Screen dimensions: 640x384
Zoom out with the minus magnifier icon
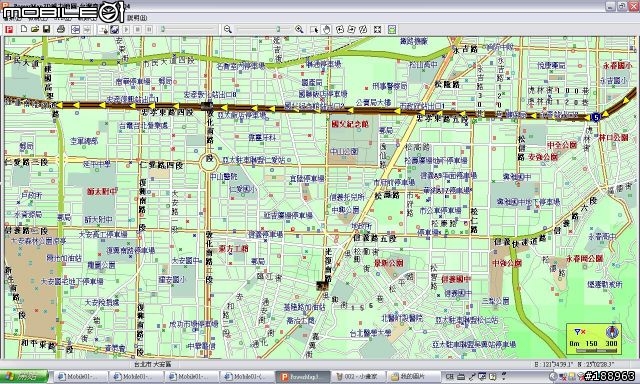228,29
